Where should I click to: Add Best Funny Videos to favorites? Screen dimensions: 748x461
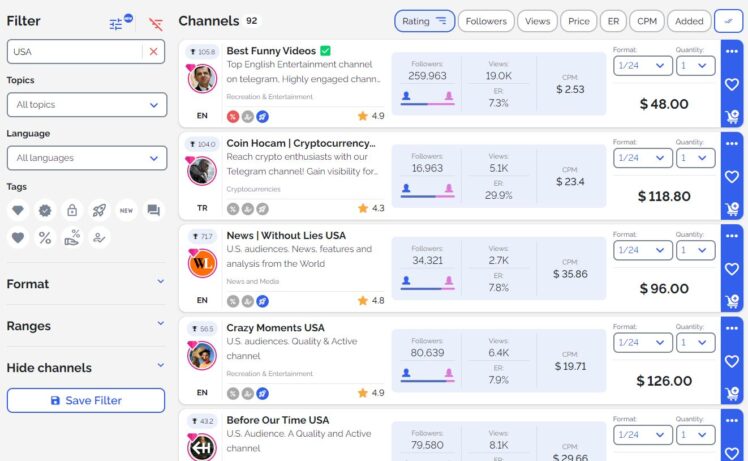732,84
